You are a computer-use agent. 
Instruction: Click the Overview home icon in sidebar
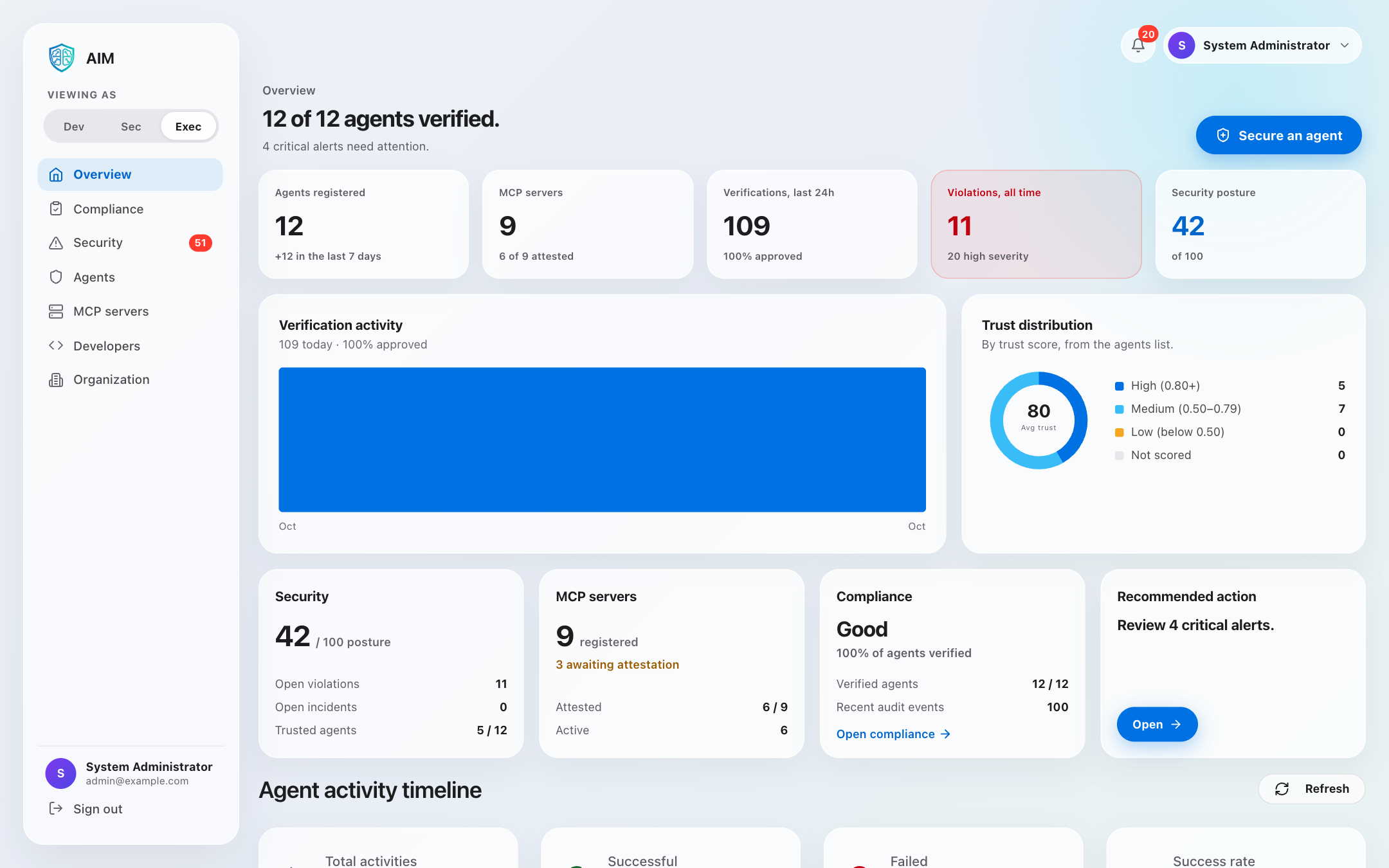[56, 174]
